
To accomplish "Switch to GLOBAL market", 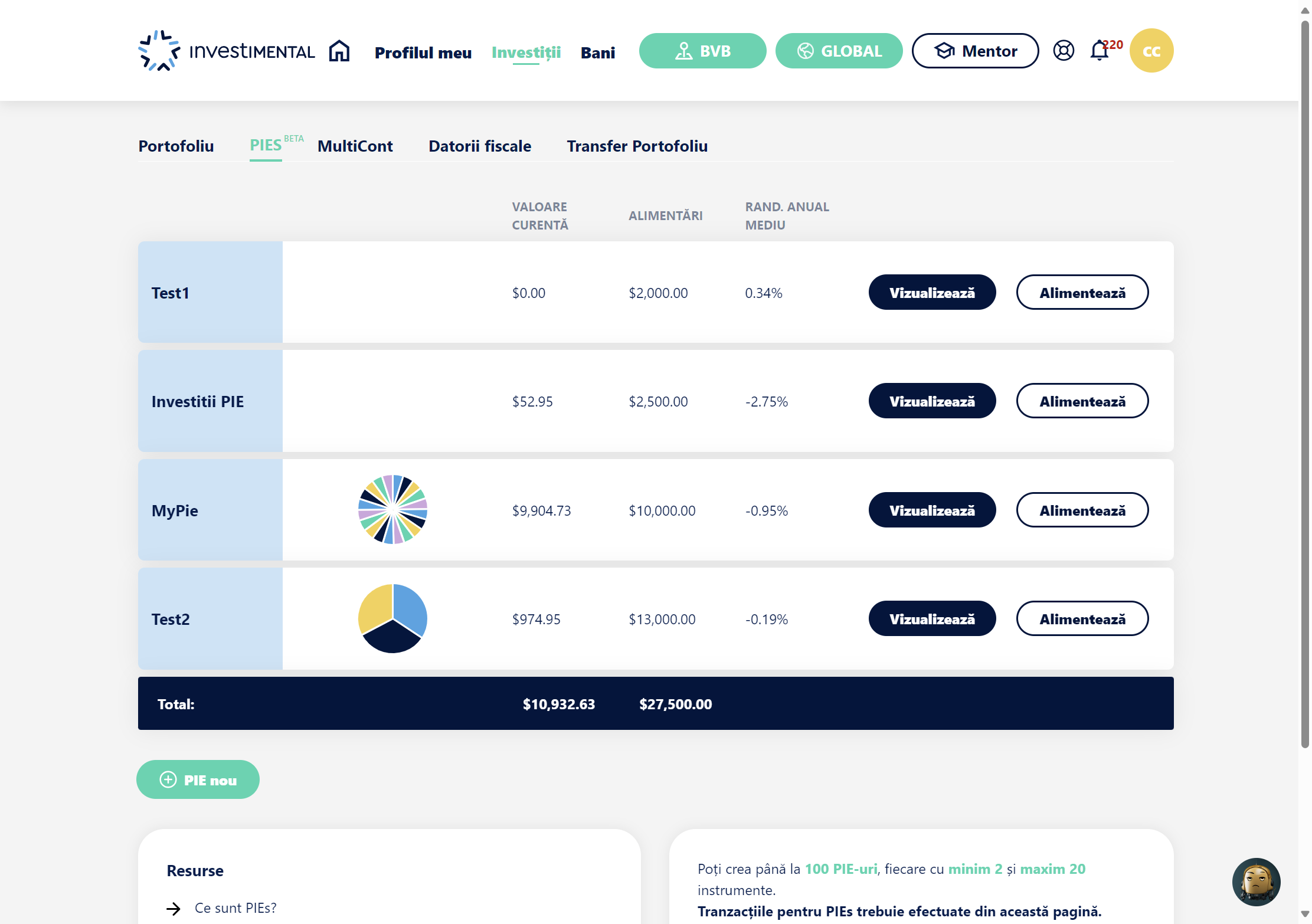I will click(839, 51).
